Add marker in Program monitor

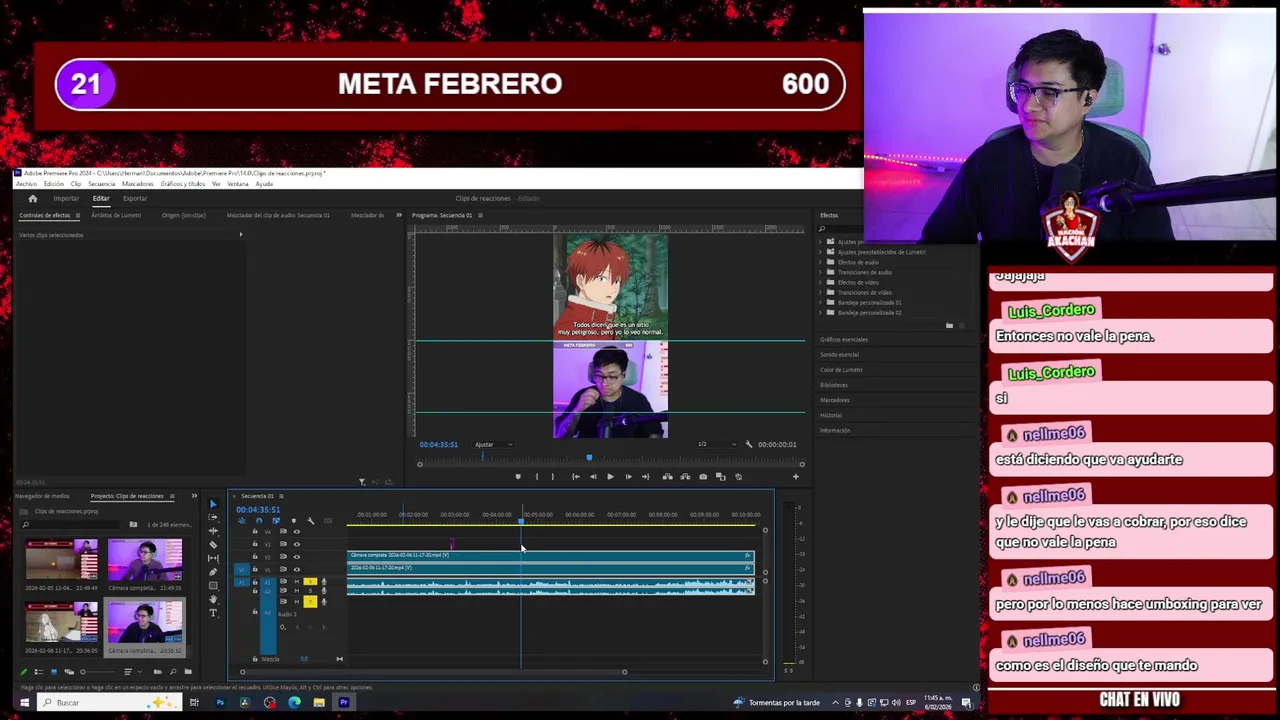click(518, 477)
